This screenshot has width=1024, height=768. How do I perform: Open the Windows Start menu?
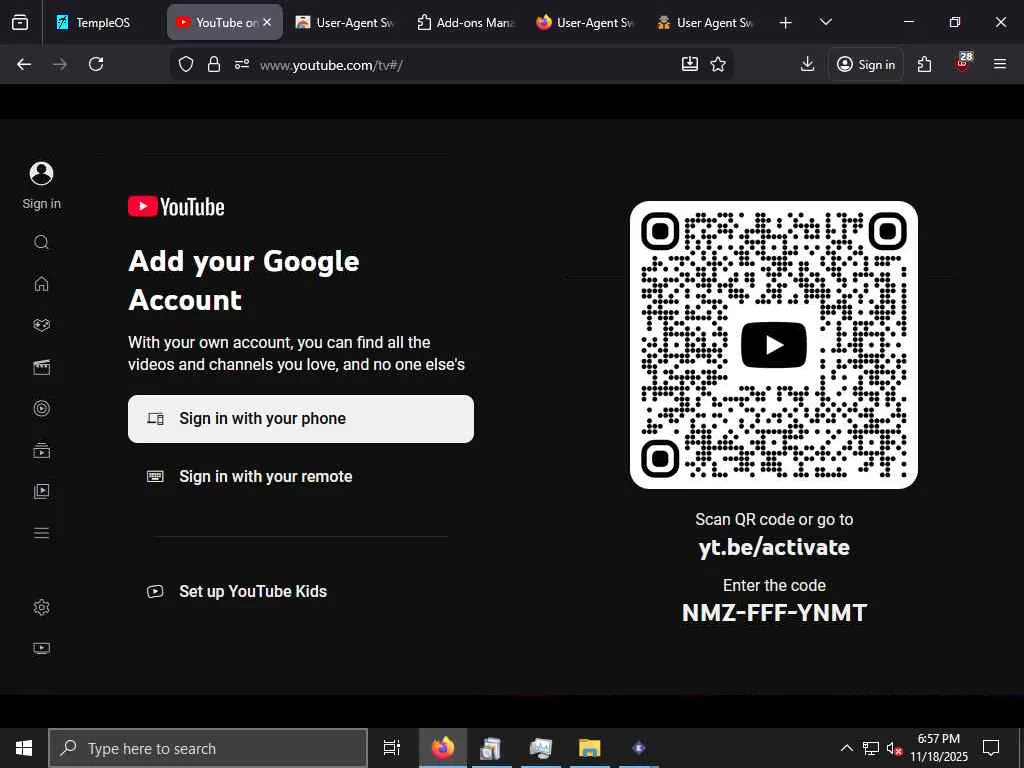24,748
